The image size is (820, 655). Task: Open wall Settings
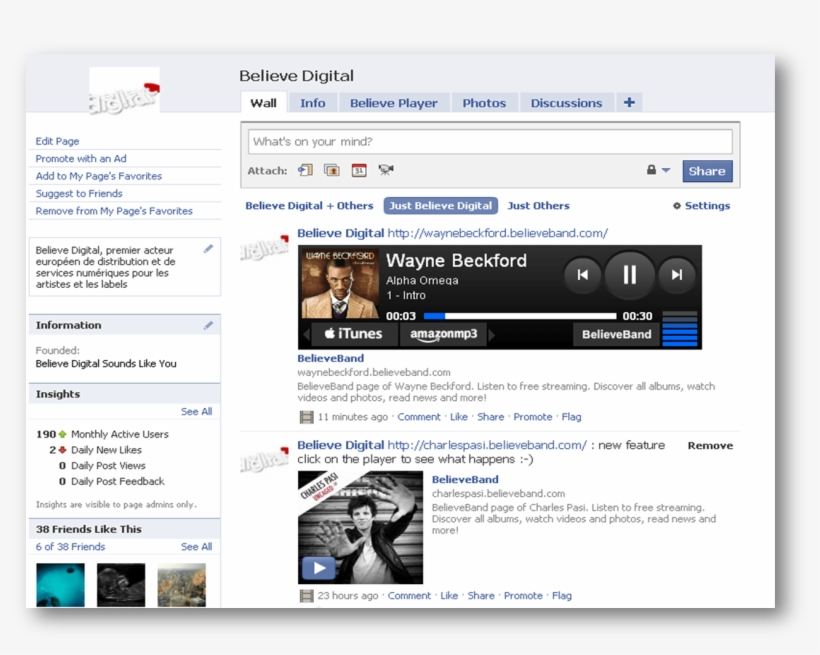point(701,206)
